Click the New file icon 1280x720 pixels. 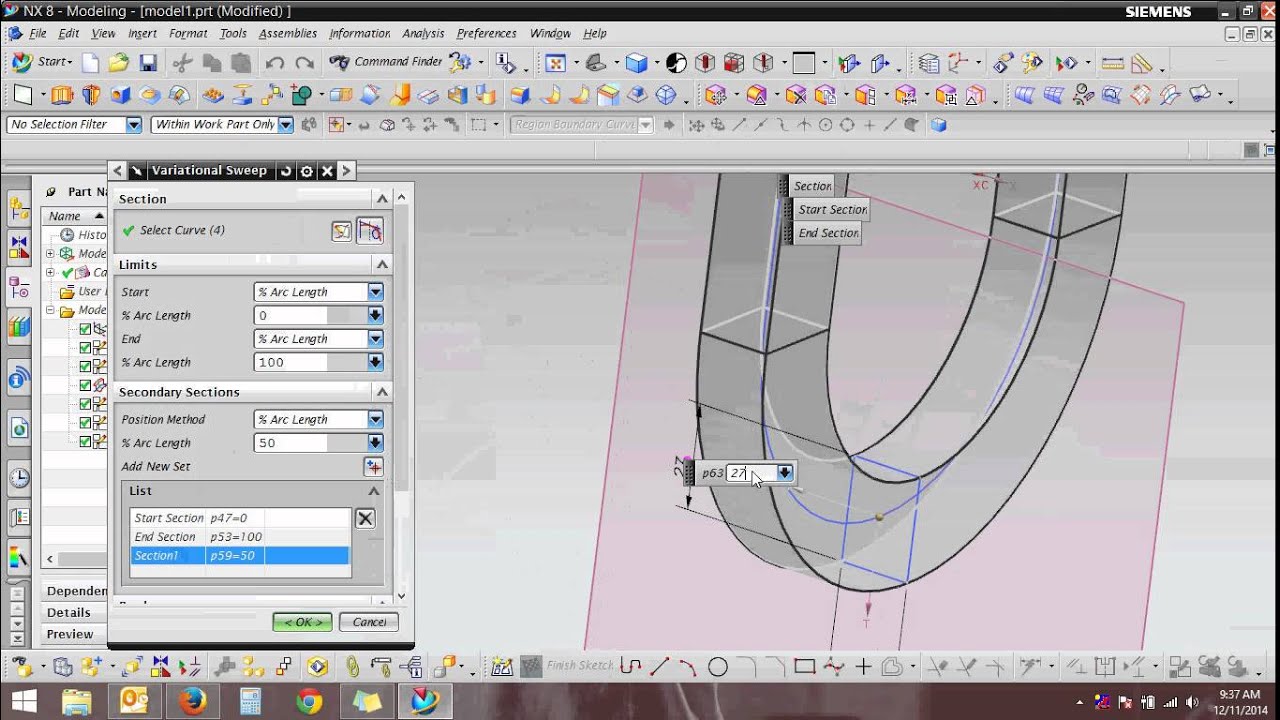point(90,63)
